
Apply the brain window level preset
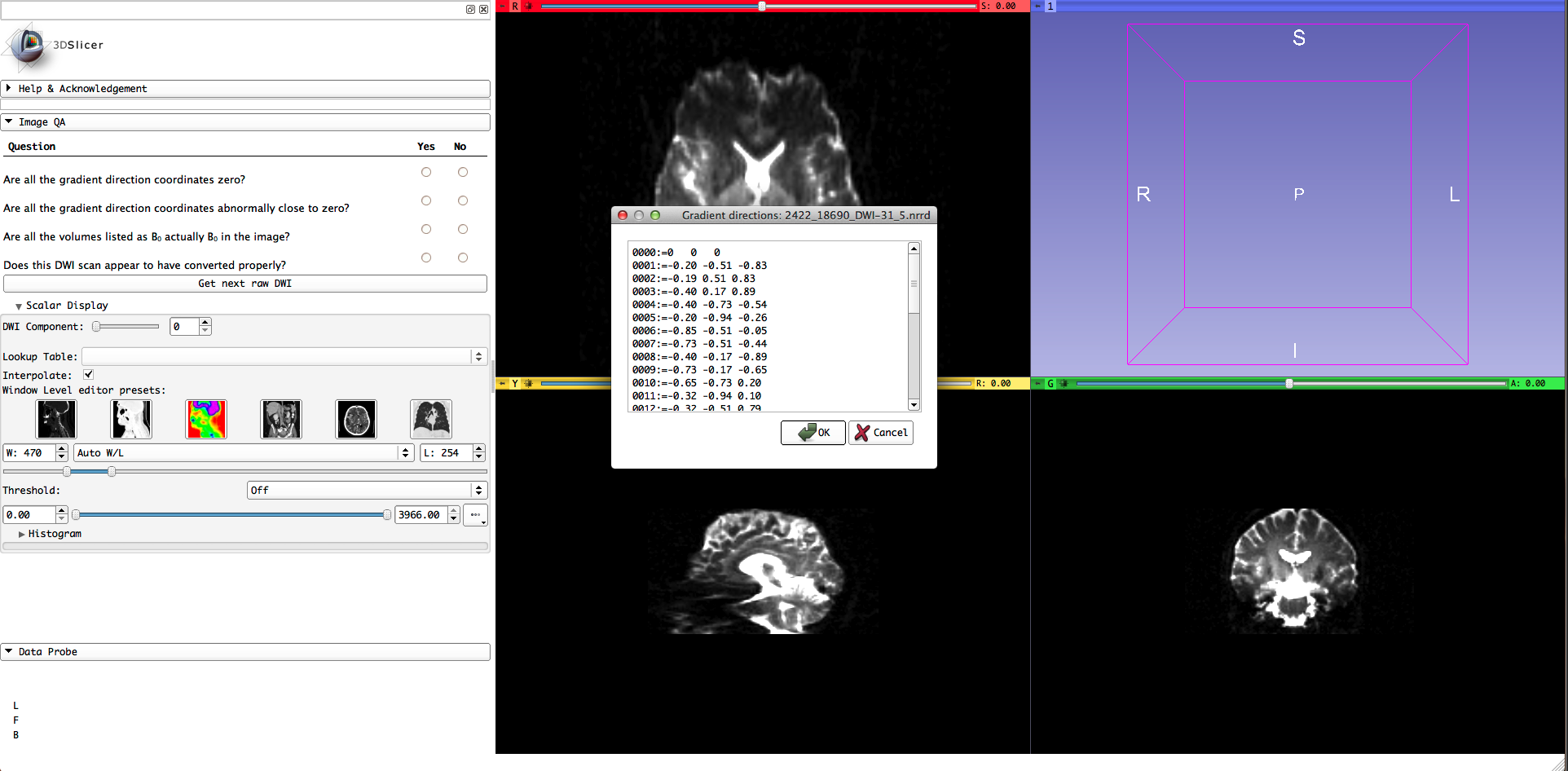[x=356, y=420]
